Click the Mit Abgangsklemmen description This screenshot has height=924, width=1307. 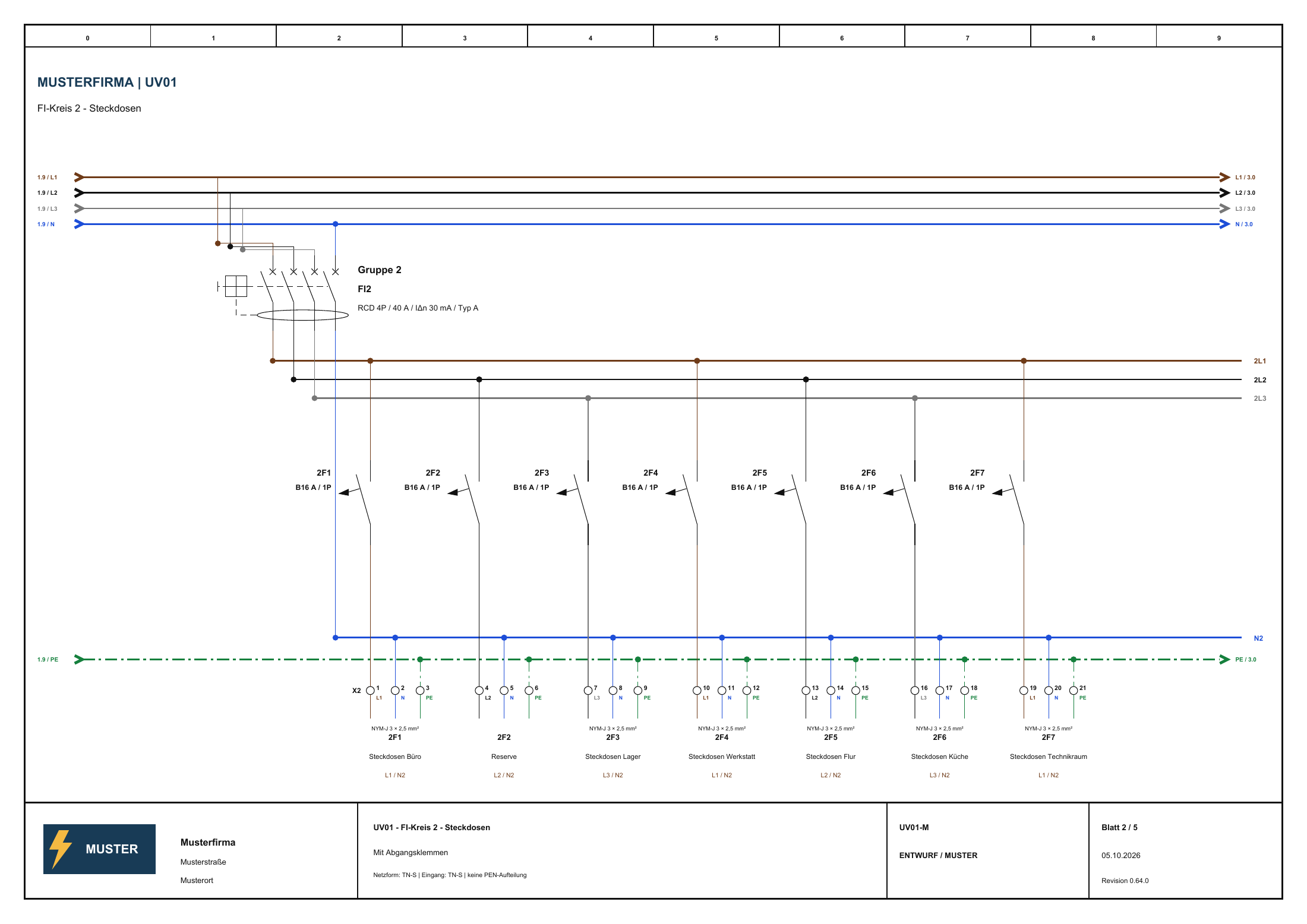[x=411, y=852]
